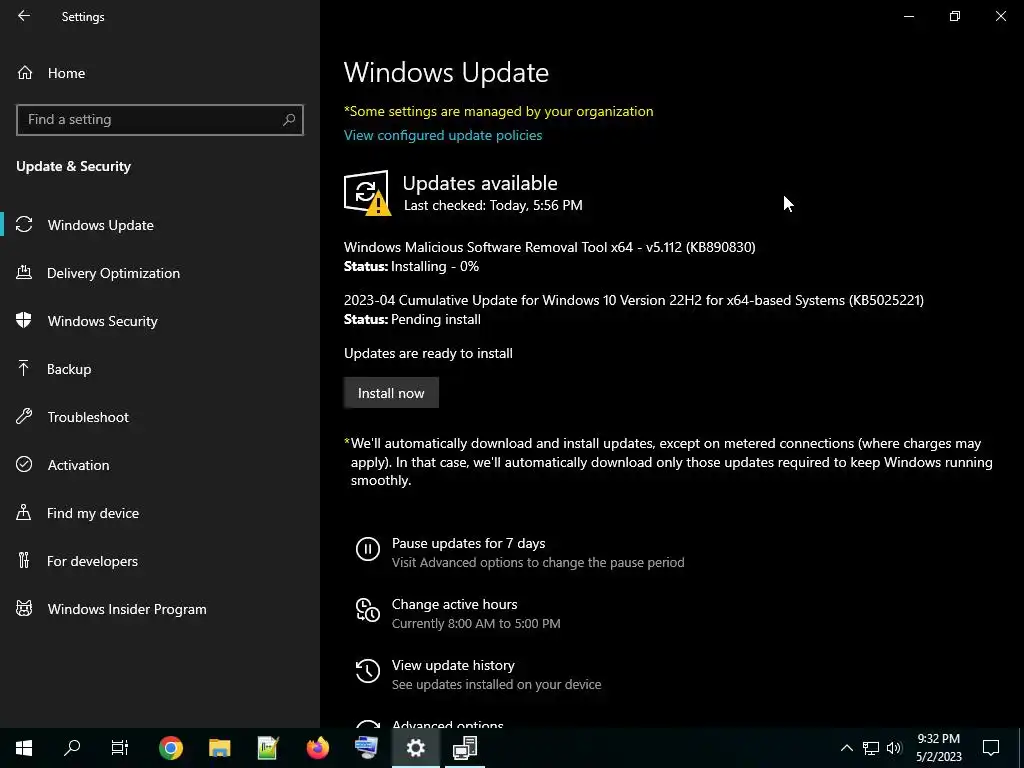The width and height of the screenshot is (1024, 768).
Task: Click the Windows Insider Program cat icon
Action: (24, 609)
